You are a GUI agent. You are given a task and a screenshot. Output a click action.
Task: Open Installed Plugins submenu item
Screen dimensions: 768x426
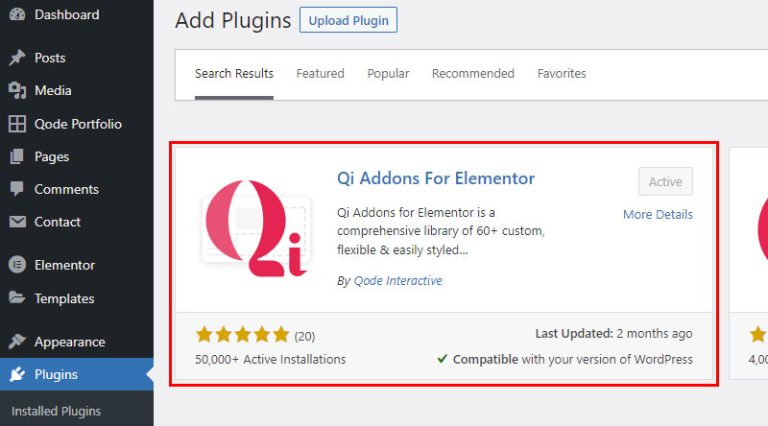coord(56,411)
